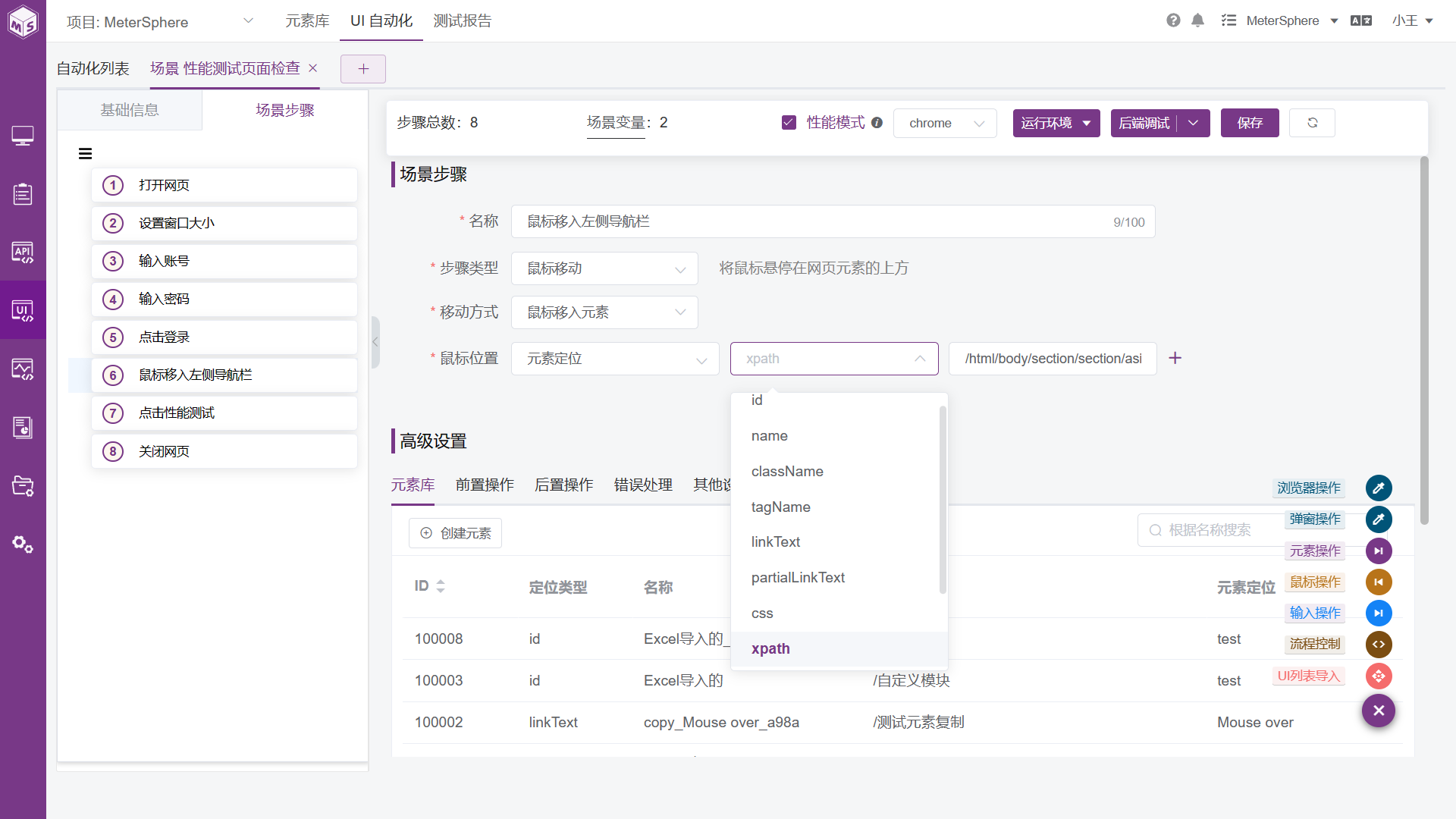This screenshot has height=819, width=1456.
Task: Switch language with the translate icon
Action: click(1361, 20)
